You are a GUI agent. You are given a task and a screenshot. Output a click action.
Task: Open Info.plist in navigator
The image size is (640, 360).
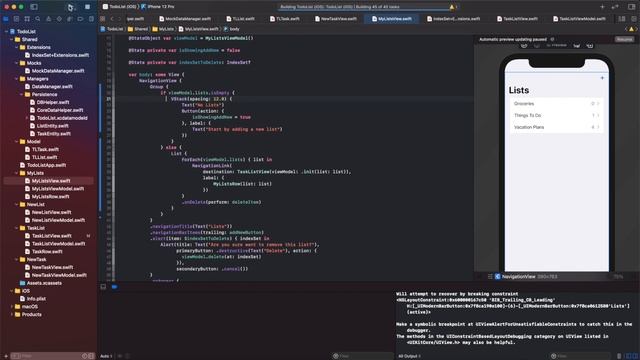(x=33, y=299)
